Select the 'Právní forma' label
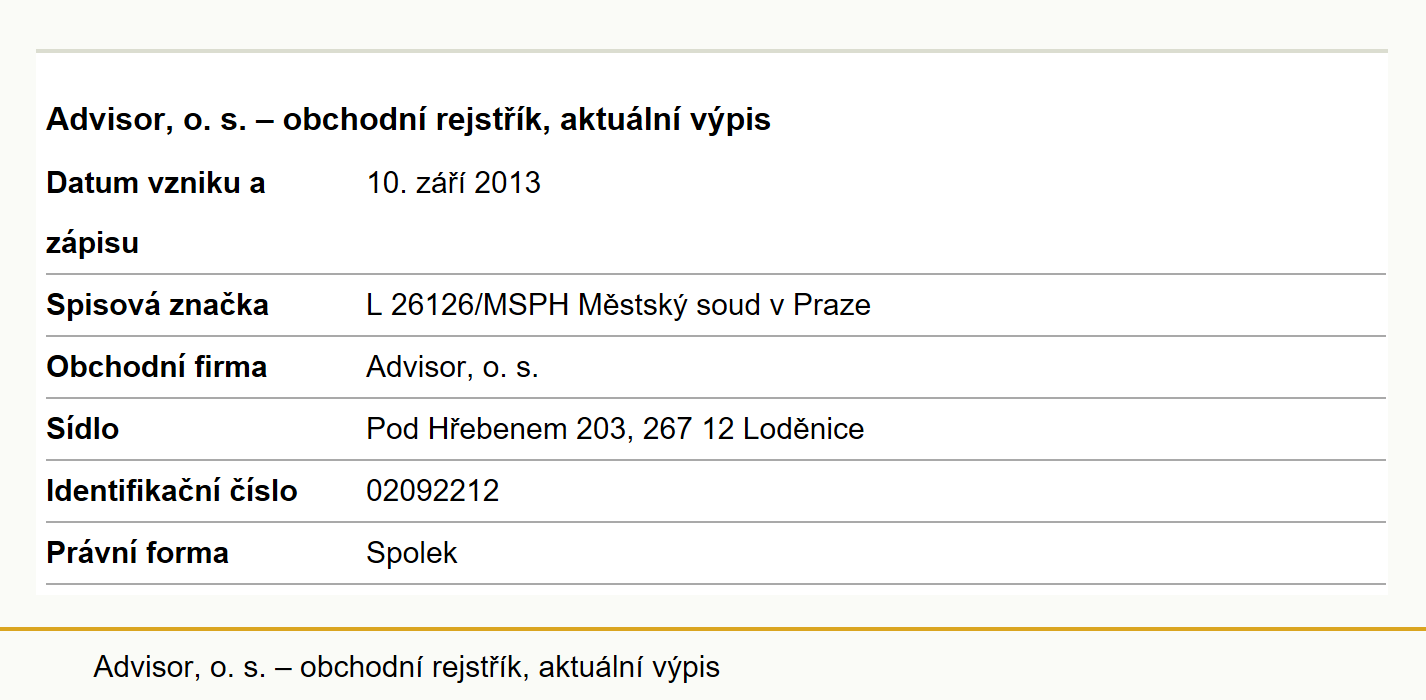Screen dimensions: 1426x700 (137, 553)
